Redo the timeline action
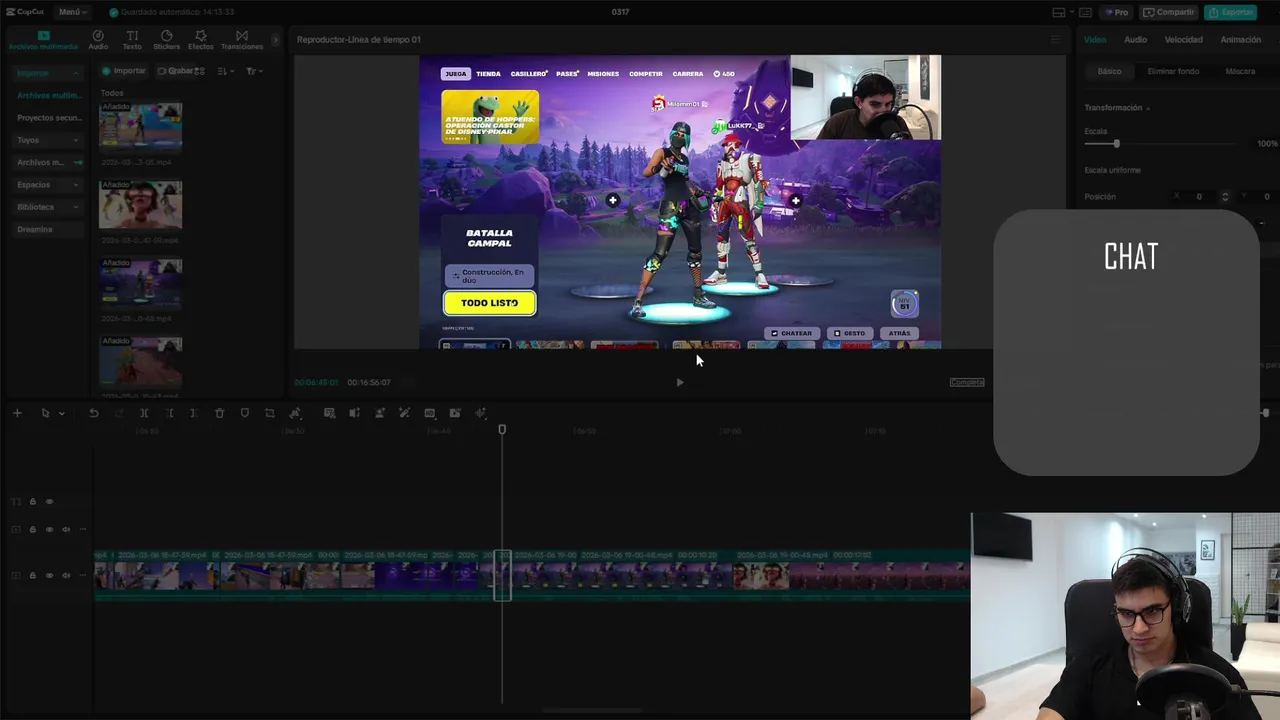 (x=119, y=413)
